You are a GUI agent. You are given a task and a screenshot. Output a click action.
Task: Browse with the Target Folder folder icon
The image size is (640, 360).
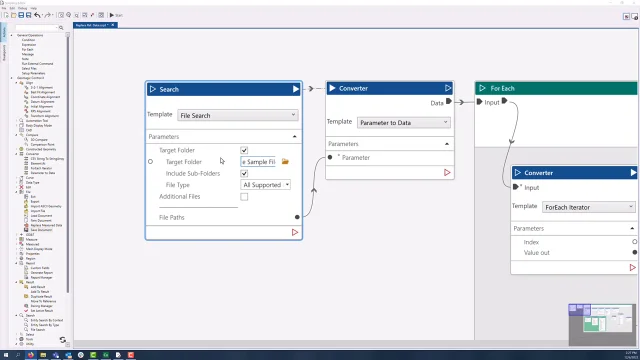click(x=285, y=162)
